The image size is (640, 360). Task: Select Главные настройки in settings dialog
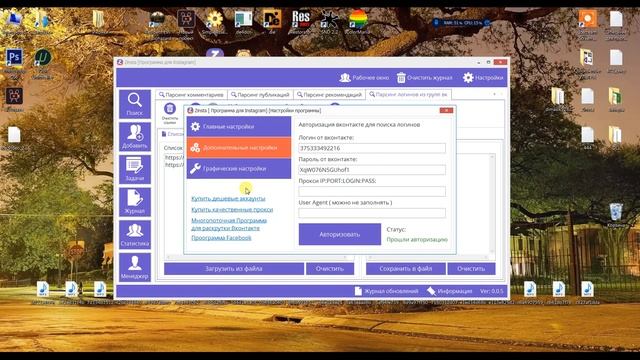[239, 127]
